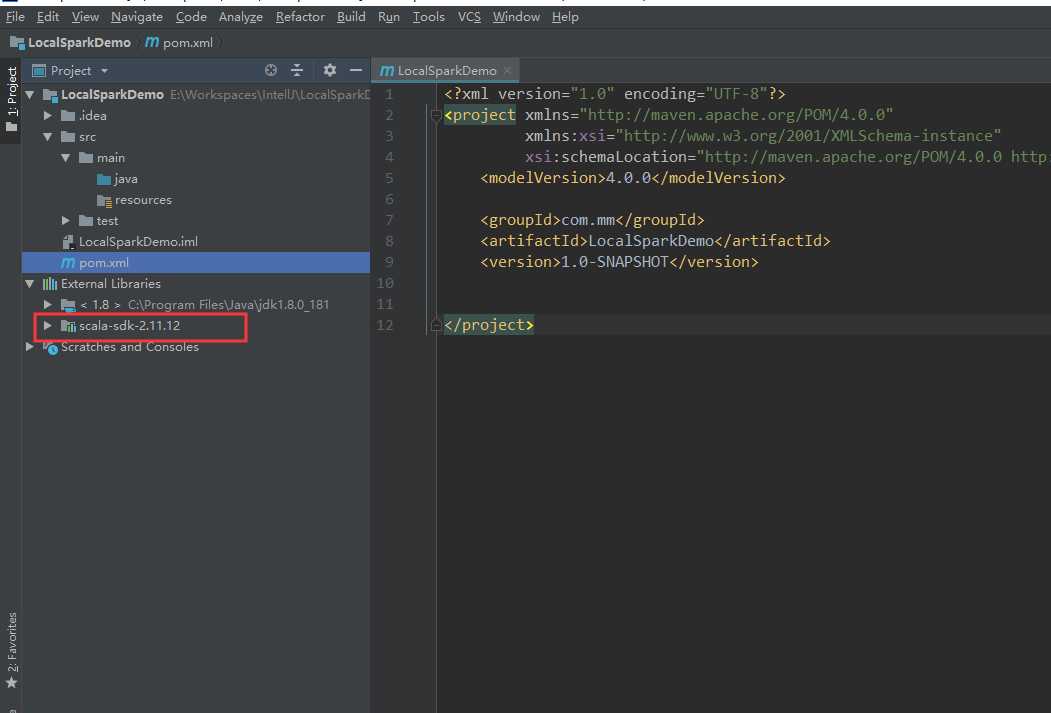The height and width of the screenshot is (713, 1051).
Task: Open Project panel settings gear
Action: [x=329, y=70]
